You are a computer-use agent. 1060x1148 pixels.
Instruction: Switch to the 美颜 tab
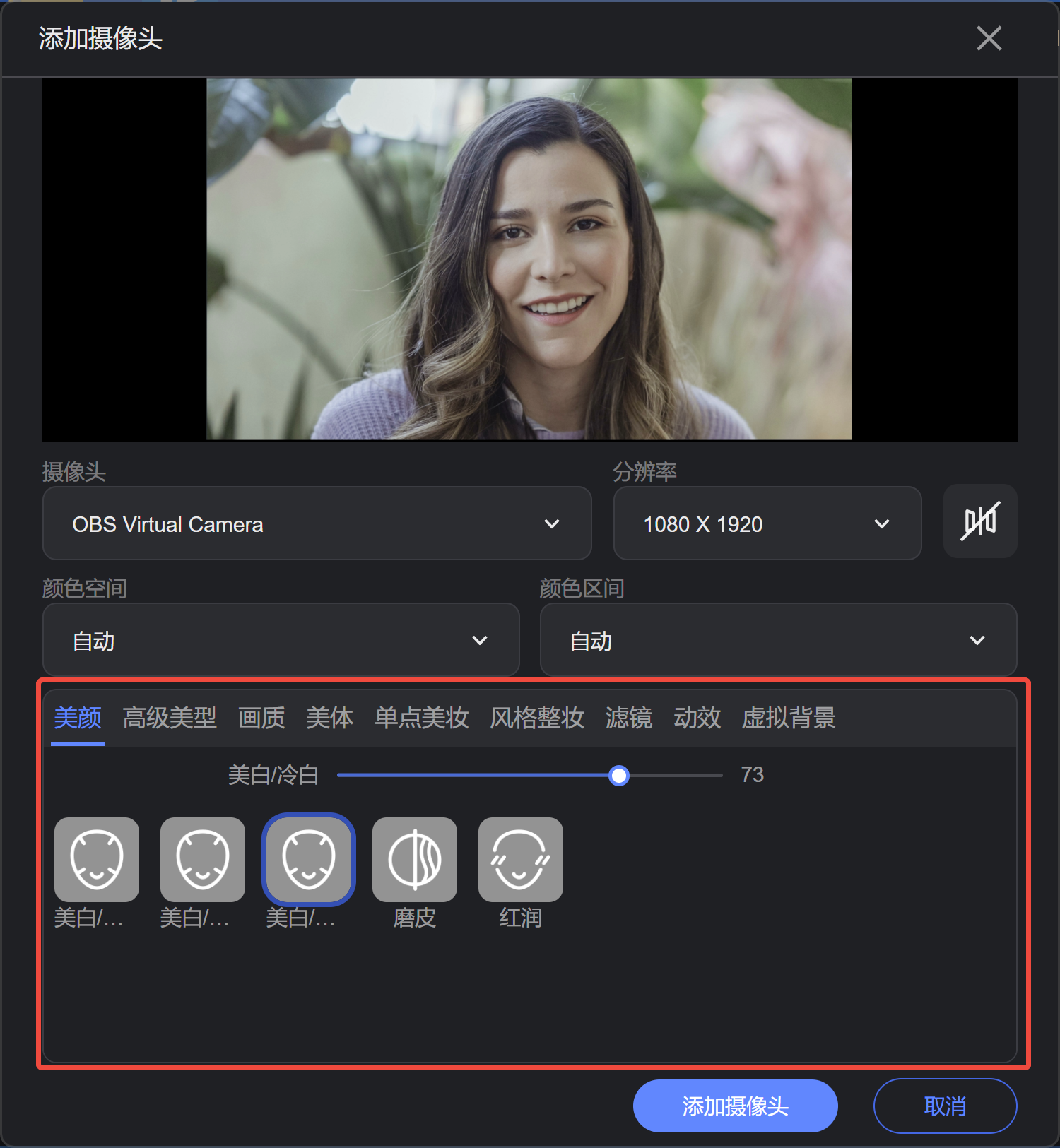[78, 718]
